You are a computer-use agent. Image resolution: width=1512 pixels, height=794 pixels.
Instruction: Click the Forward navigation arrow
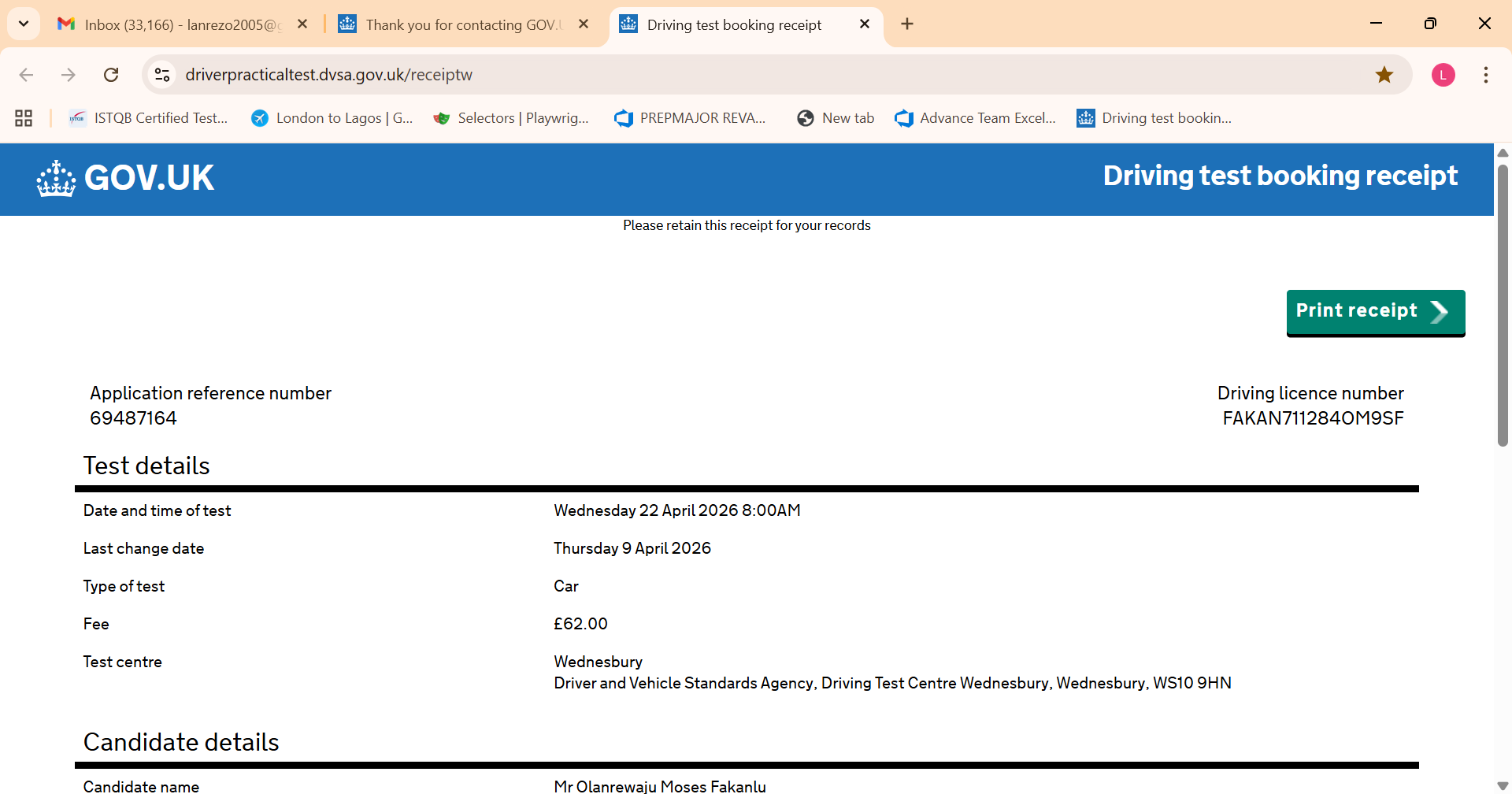point(69,75)
